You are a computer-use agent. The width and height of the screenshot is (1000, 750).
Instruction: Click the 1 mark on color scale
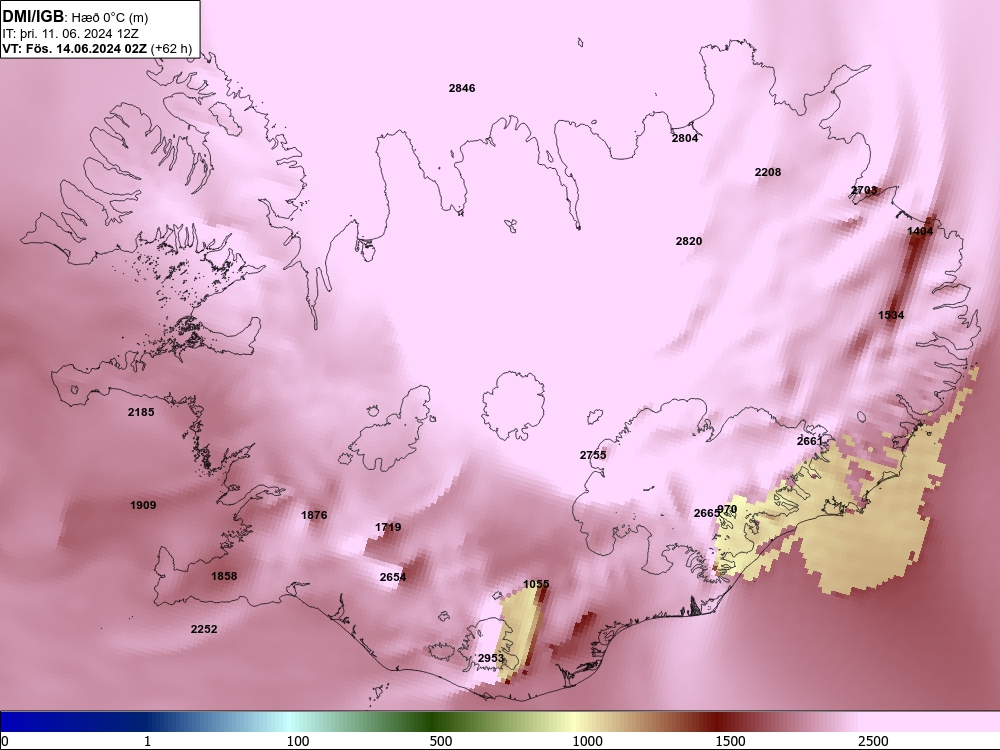tap(147, 741)
